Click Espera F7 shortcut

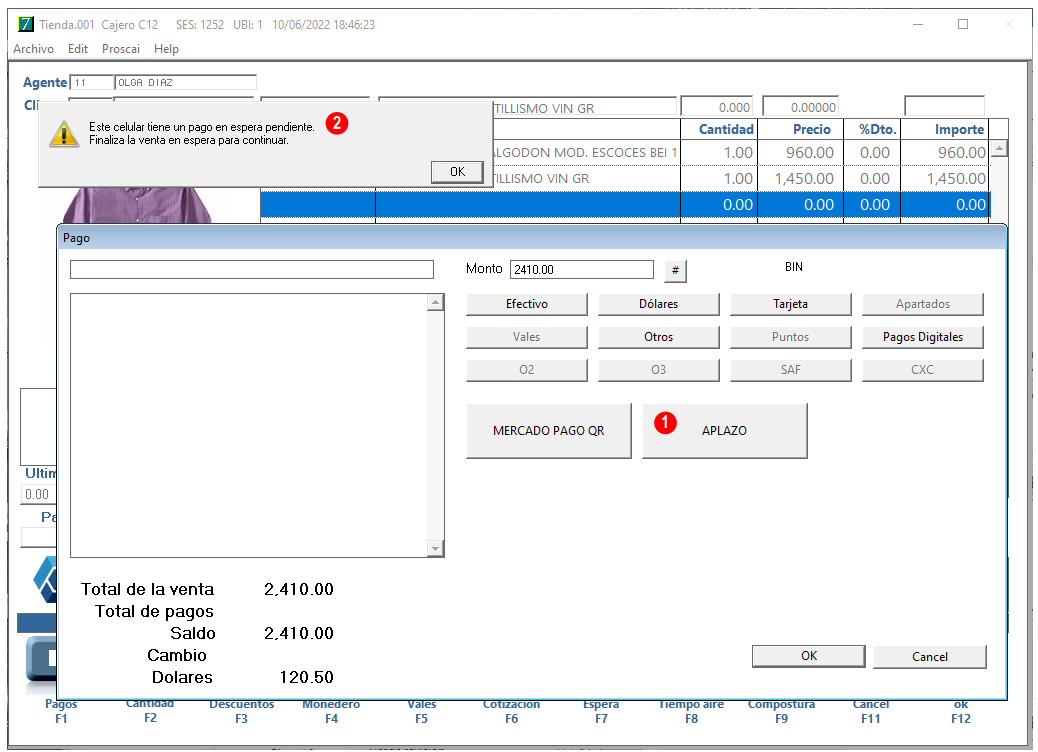[x=601, y=712]
